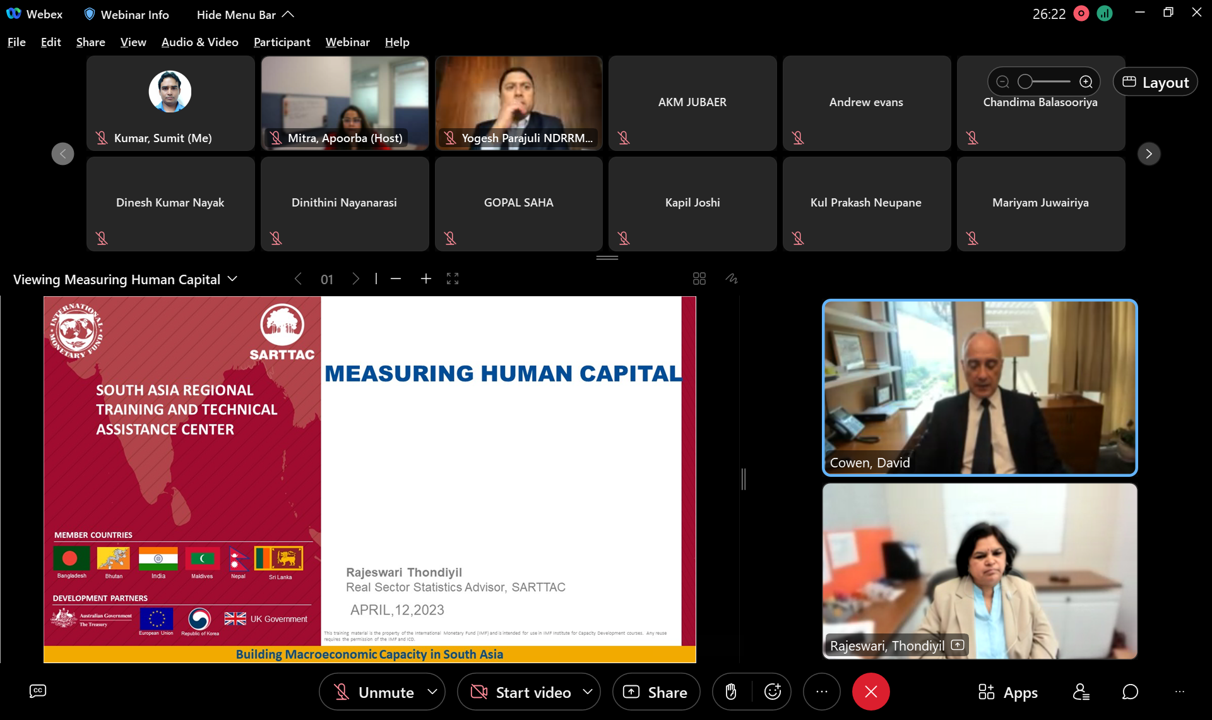Go to next shared slide
The height and width of the screenshot is (720, 1212).
(x=356, y=279)
